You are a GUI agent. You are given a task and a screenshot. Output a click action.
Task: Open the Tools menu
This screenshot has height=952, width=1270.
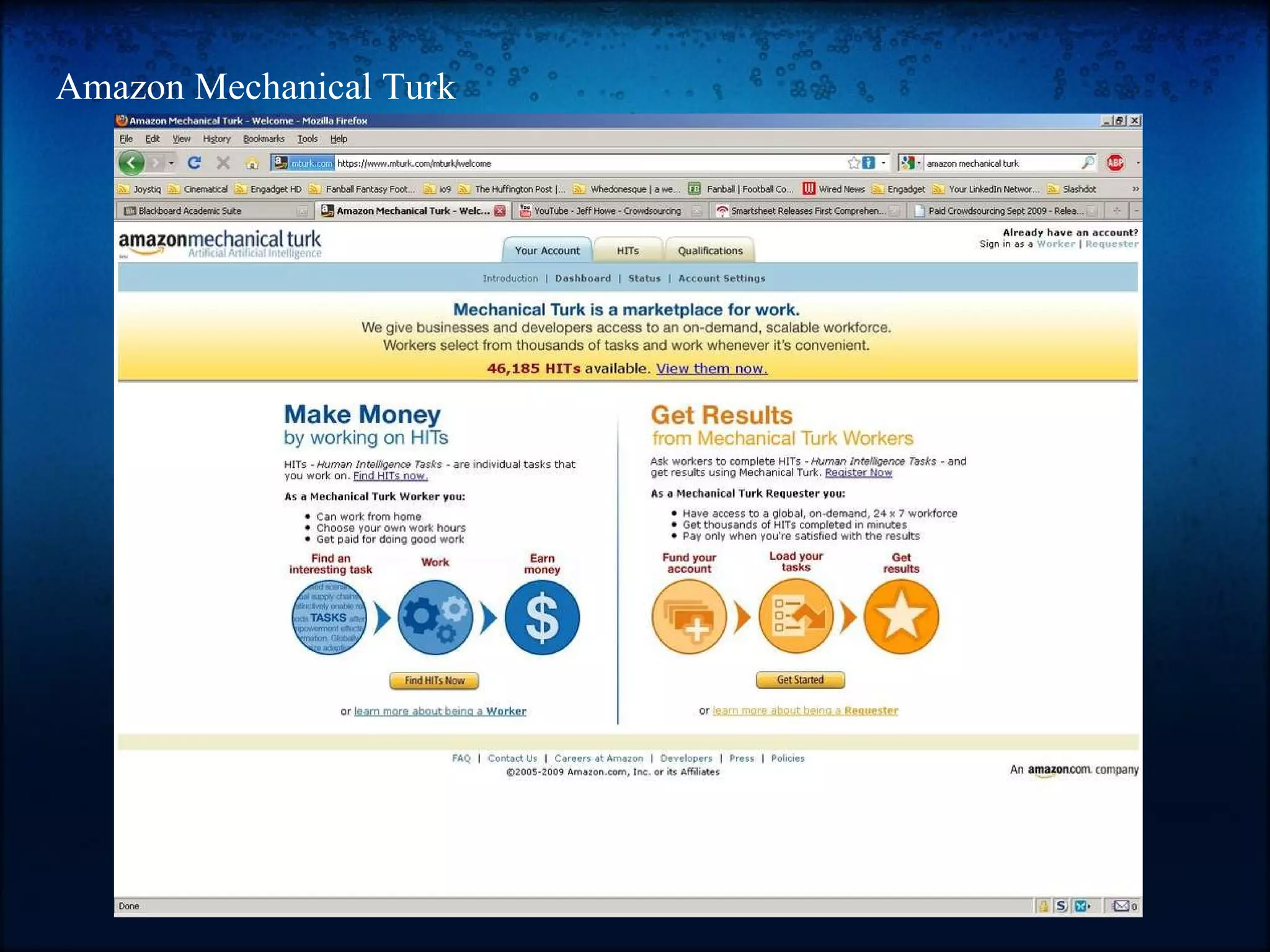tap(307, 139)
